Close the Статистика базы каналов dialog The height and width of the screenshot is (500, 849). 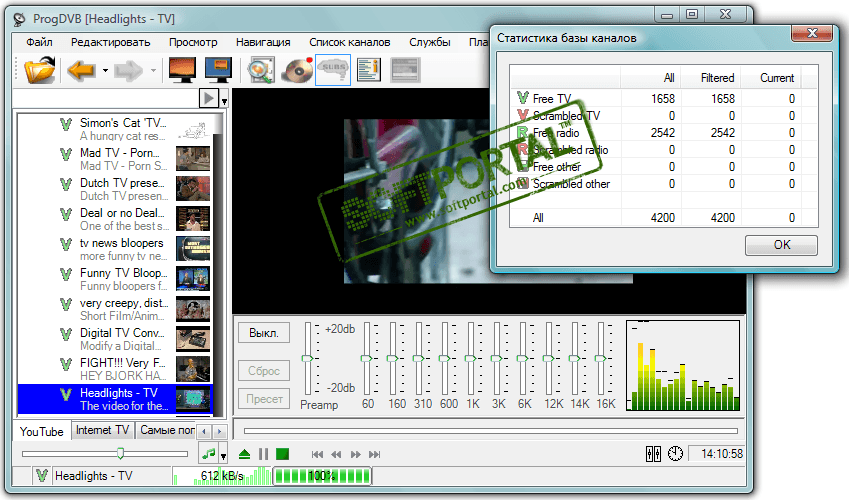[812, 33]
